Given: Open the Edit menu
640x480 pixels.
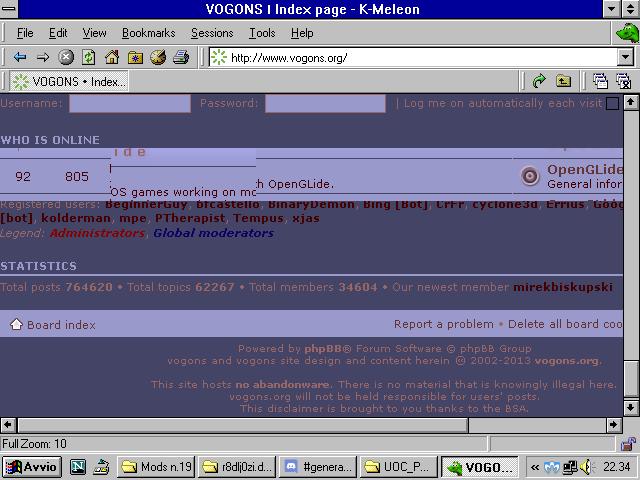Looking at the screenshot, I should click(58, 33).
